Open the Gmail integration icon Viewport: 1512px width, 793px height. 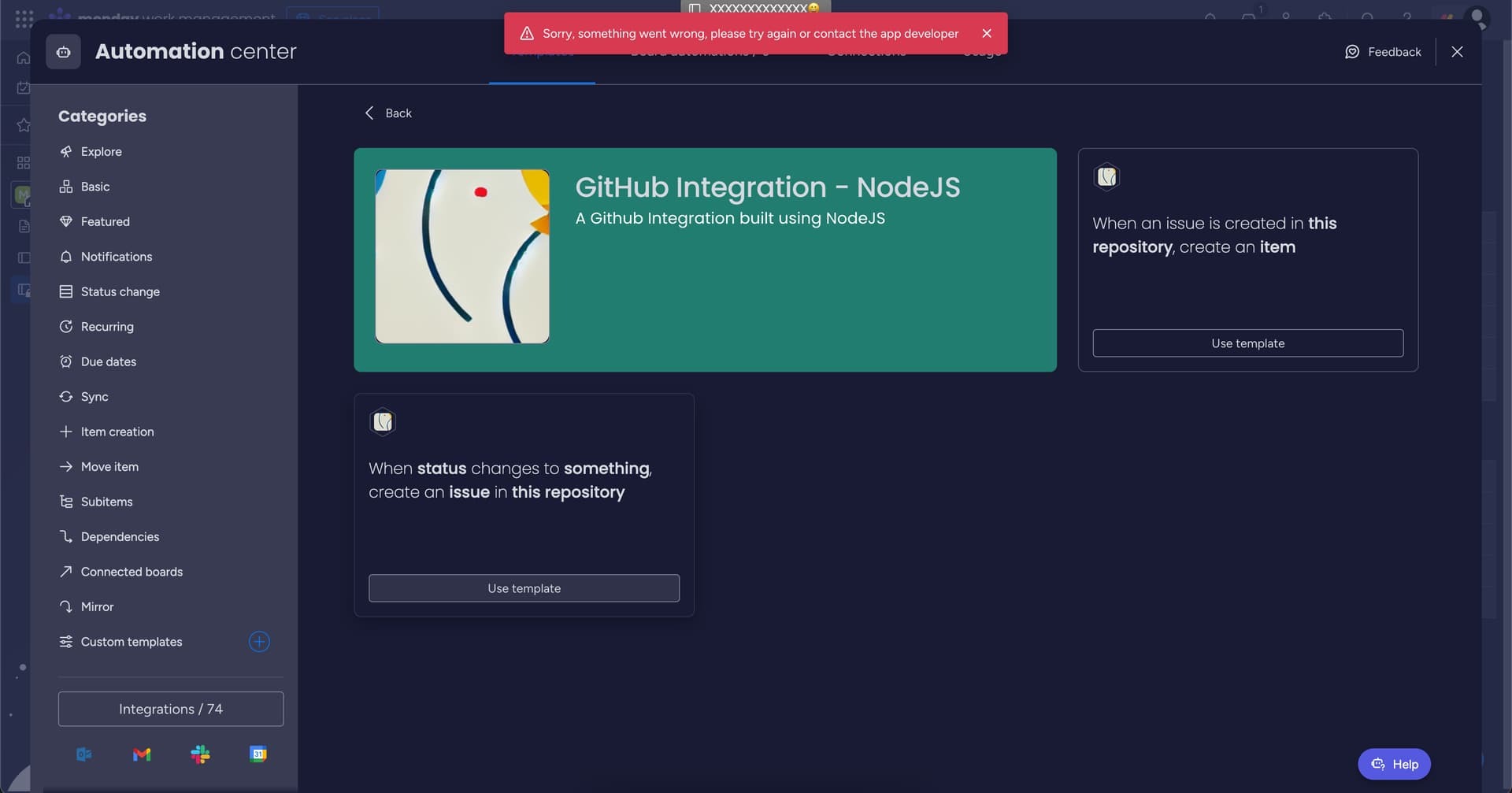pyautogui.click(x=142, y=754)
